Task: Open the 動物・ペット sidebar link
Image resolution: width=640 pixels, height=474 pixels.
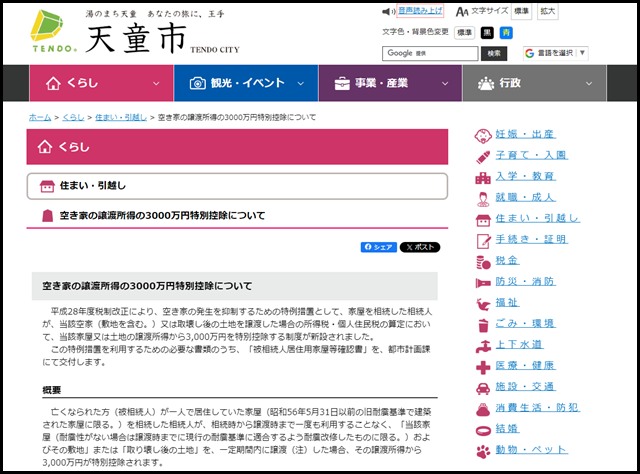Action: click(531, 450)
